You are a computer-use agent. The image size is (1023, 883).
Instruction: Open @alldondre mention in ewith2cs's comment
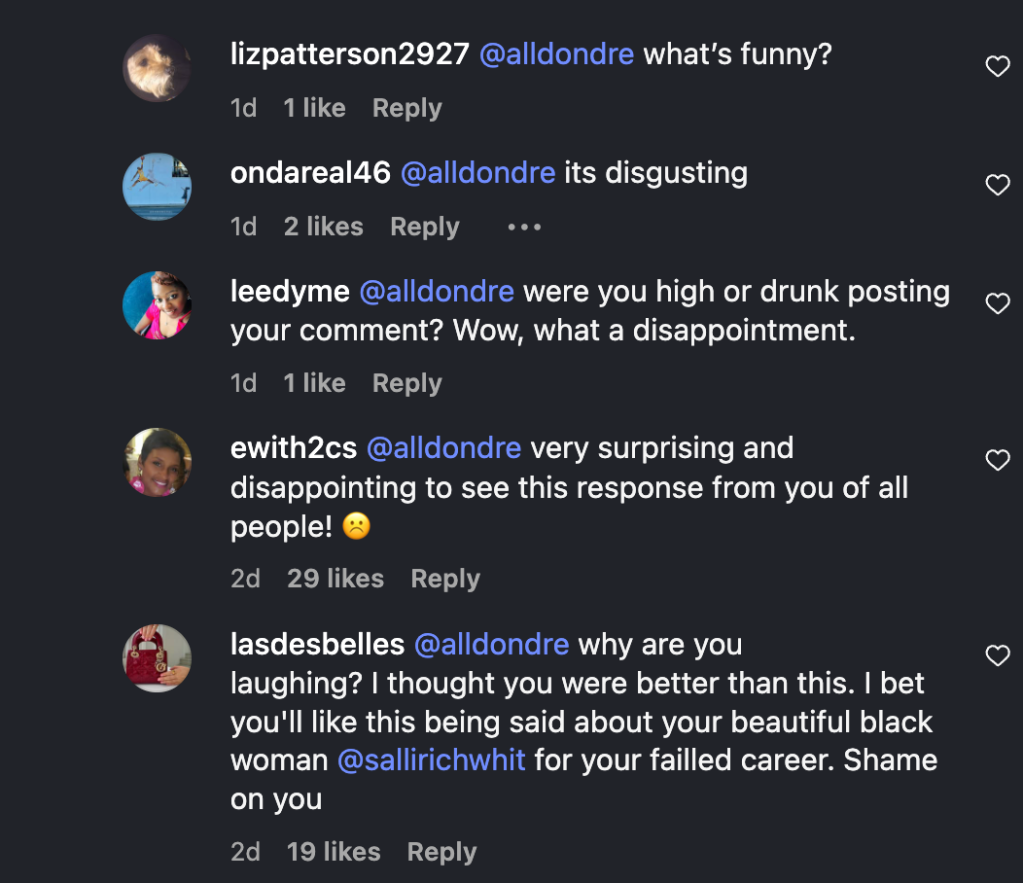(444, 448)
